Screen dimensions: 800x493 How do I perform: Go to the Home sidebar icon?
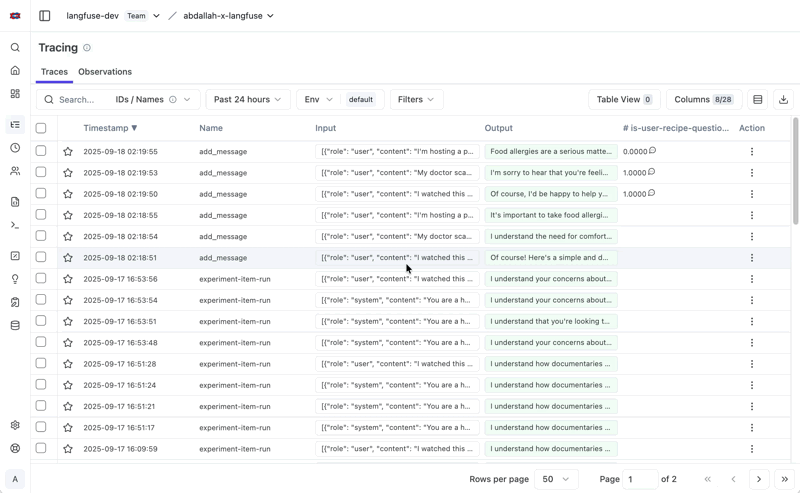pos(15,70)
